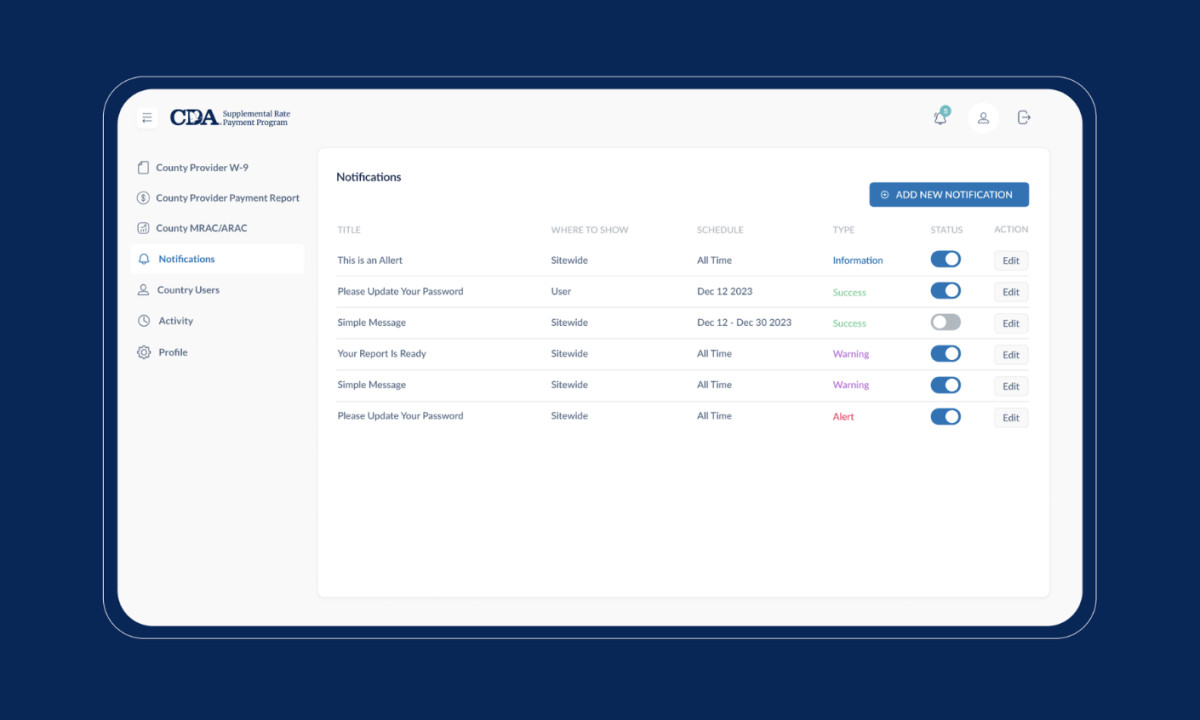
Task: Open the sidebar collapse hamburger icon
Action: [x=146, y=117]
